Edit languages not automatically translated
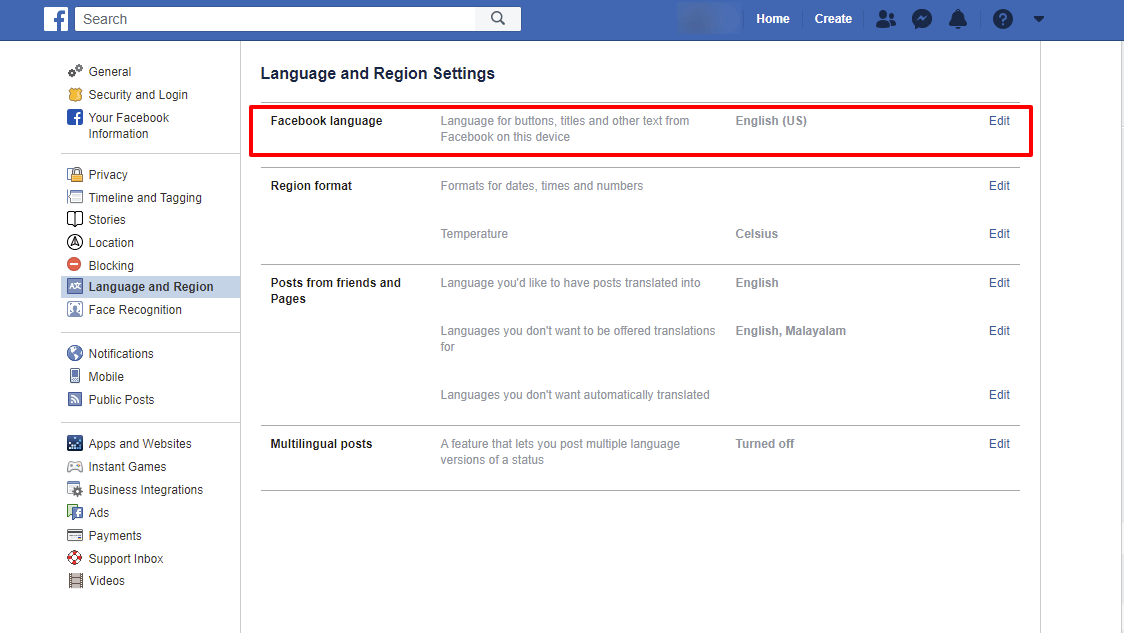 [999, 394]
